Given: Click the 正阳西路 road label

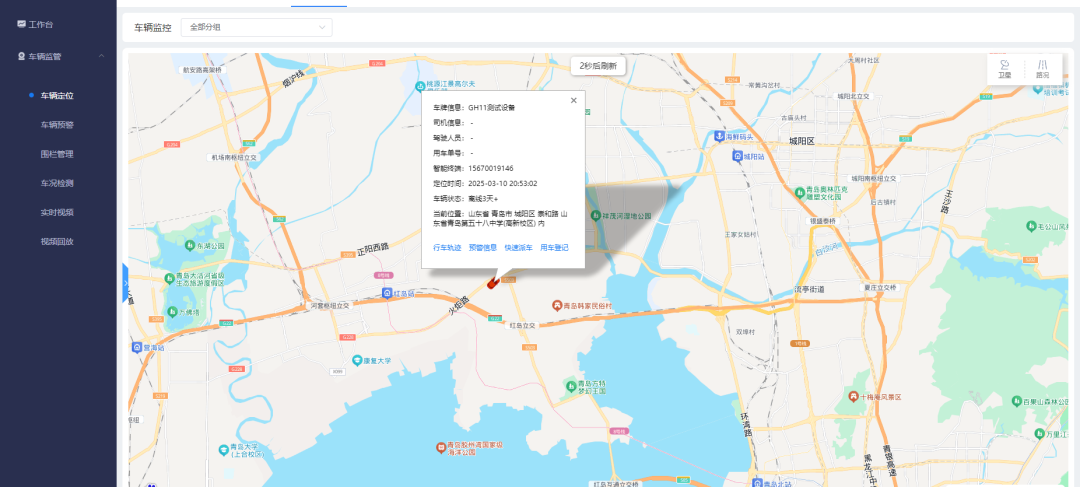Looking at the screenshot, I should (x=373, y=250).
